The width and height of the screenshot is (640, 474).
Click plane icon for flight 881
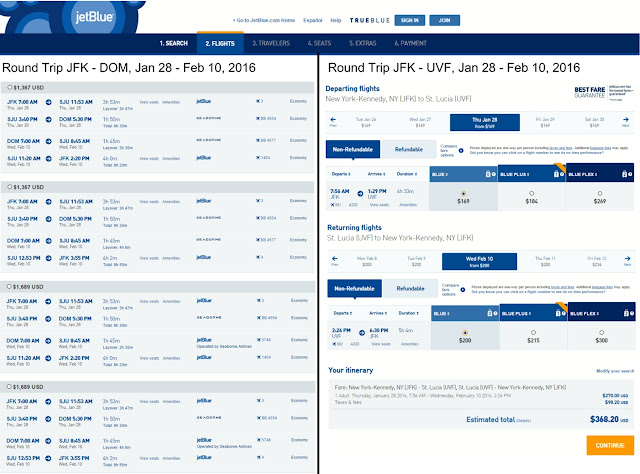(x=333, y=205)
